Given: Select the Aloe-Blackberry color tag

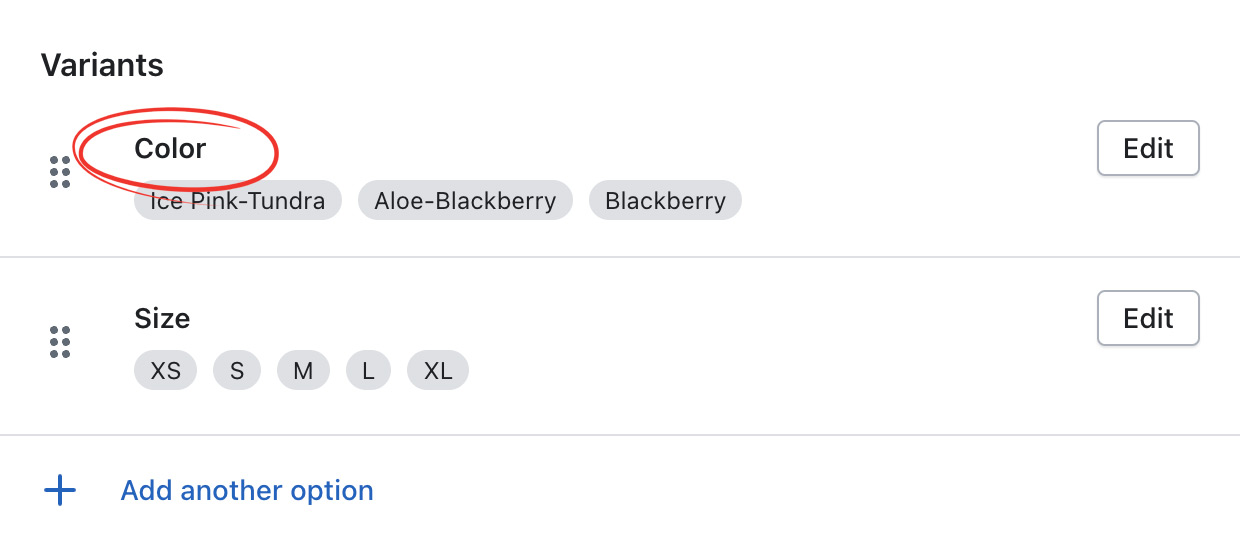Looking at the screenshot, I should click(465, 201).
